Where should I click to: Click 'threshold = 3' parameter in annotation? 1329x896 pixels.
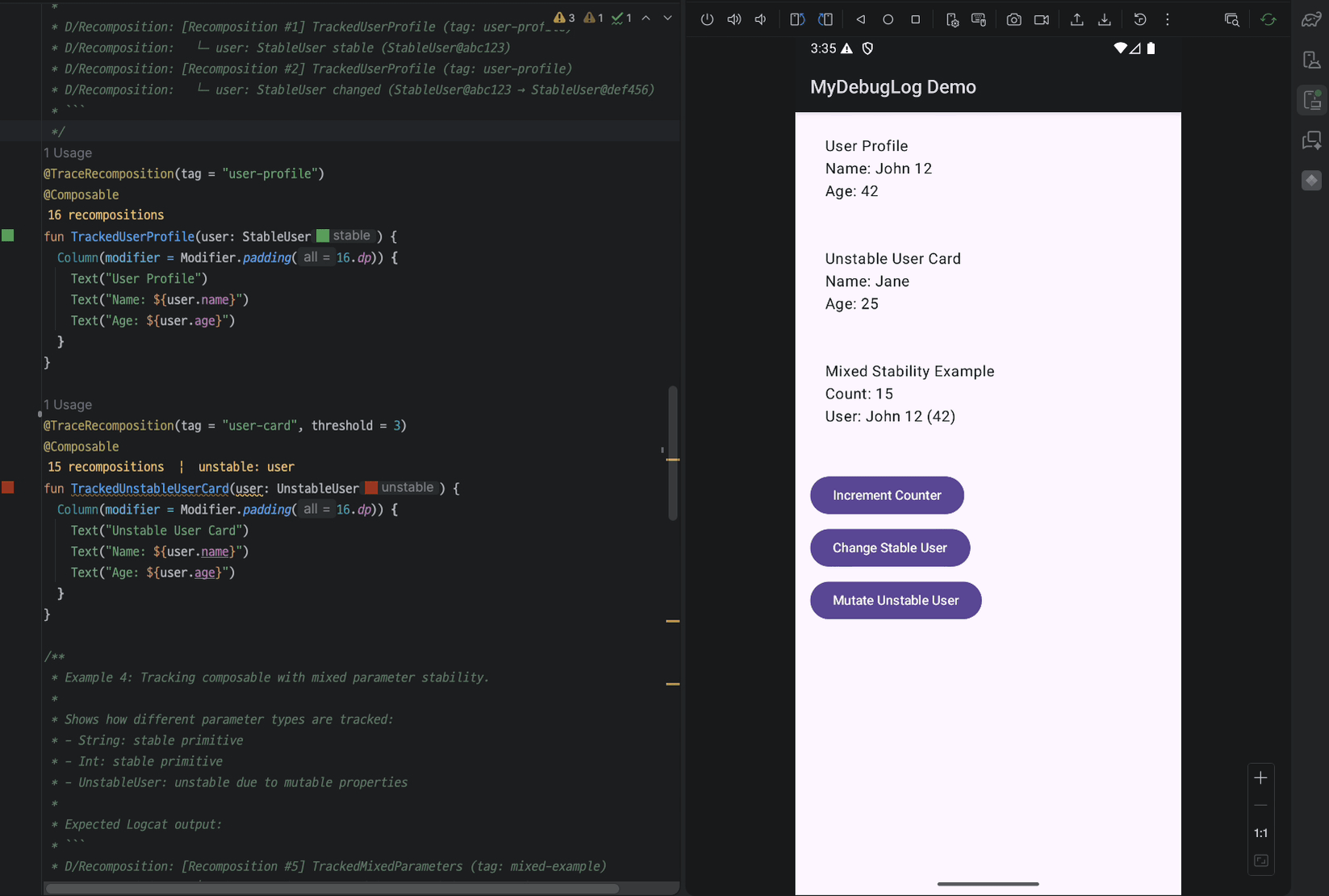[x=355, y=425]
